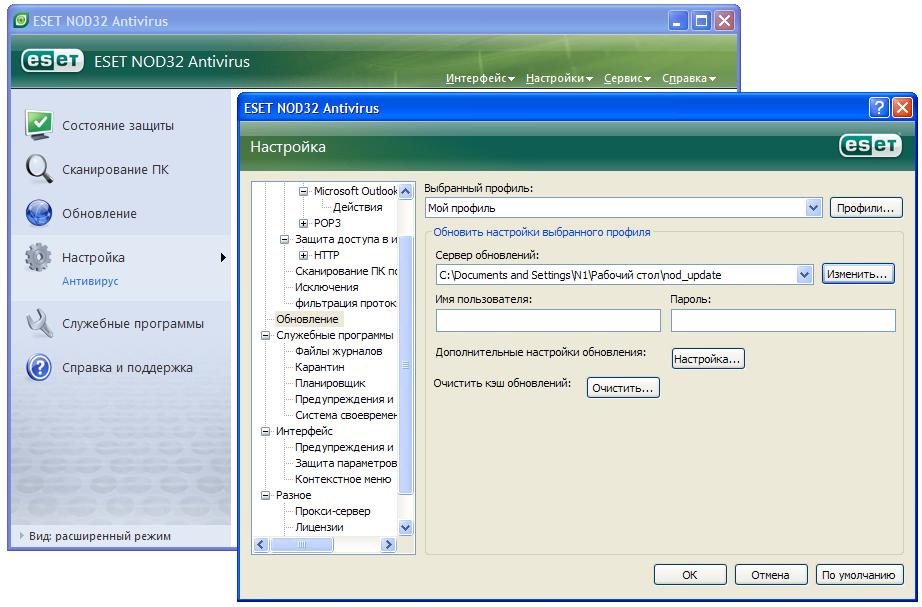The height and width of the screenshot is (607, 922).
Task: Collapse the Служебные программы tree node
Action: (266, 335)
